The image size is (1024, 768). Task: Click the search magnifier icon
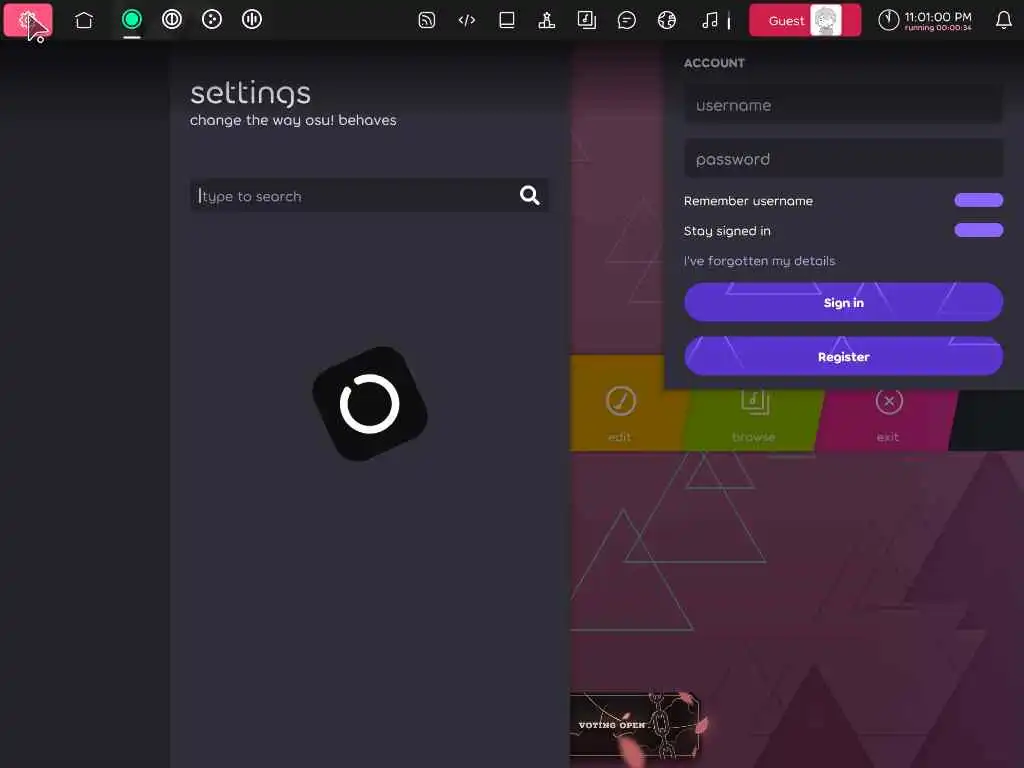coord(529,195)
